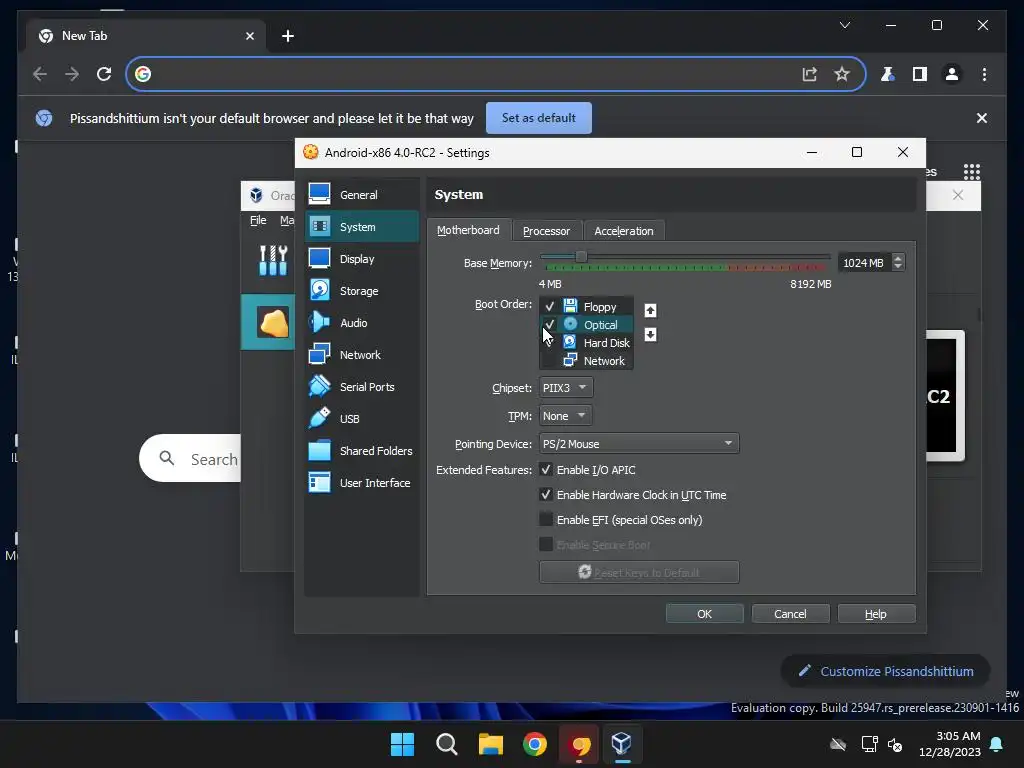Click the Base Memory value field
This screenshot has height=768, width=1024.
(x=865, y=263)
